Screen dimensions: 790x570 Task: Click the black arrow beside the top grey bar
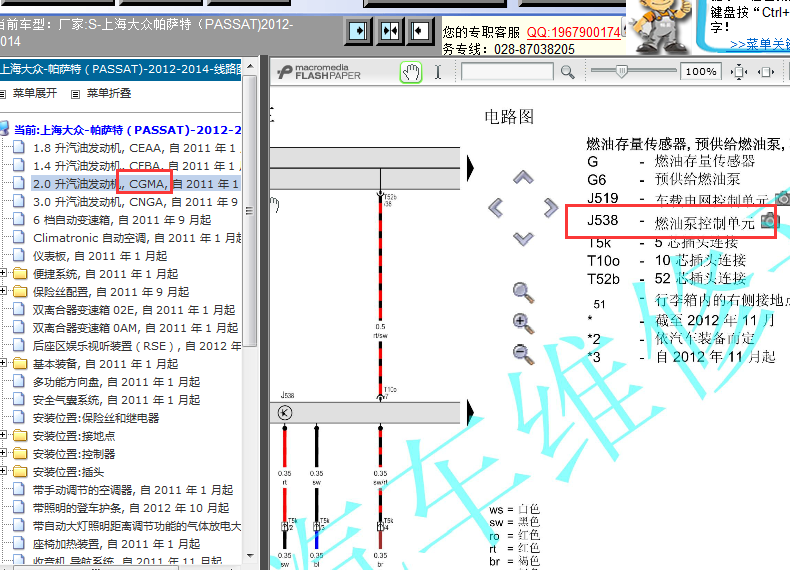coord(471,168)
